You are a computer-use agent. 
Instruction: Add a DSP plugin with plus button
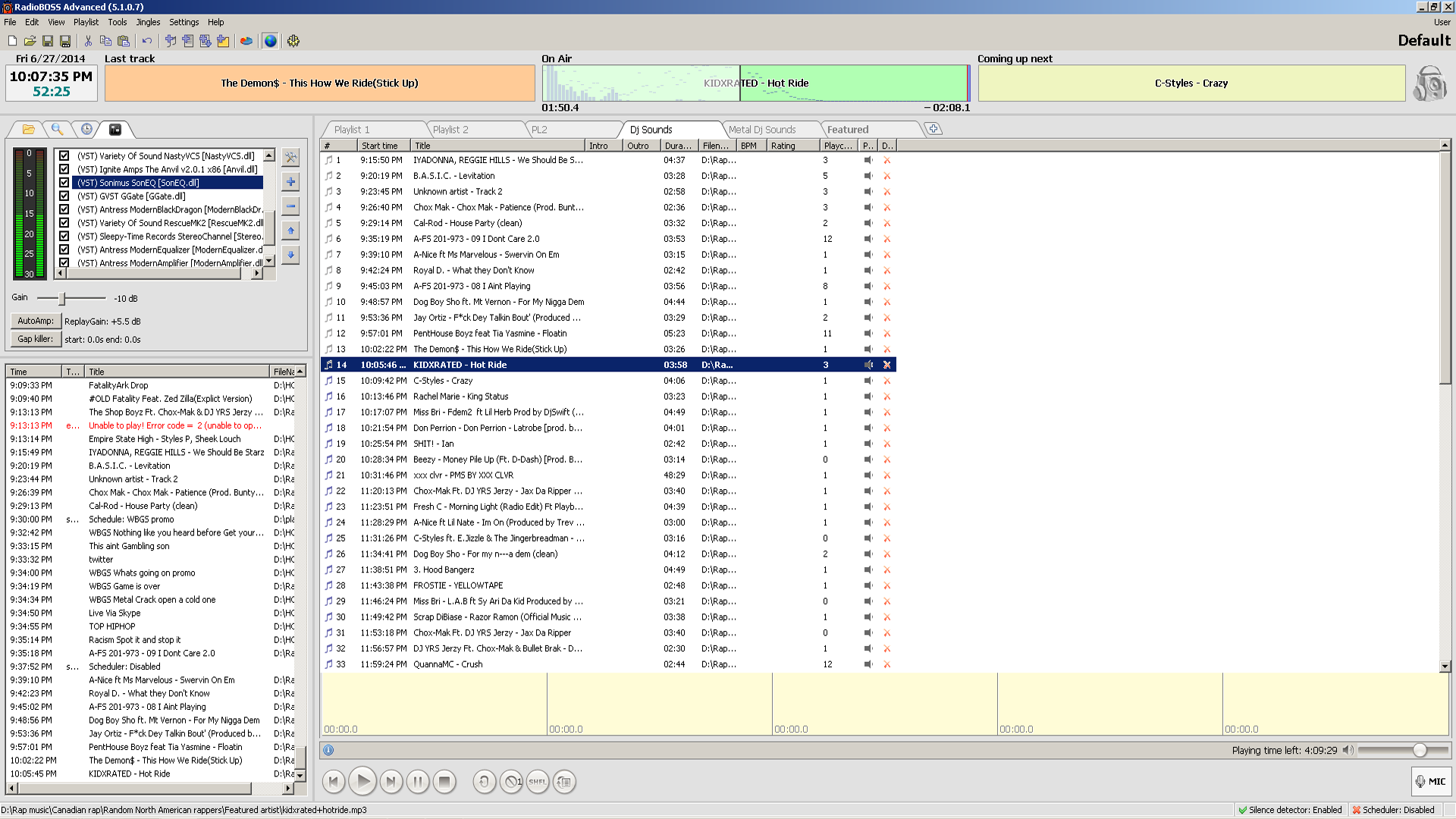[290, 182]
